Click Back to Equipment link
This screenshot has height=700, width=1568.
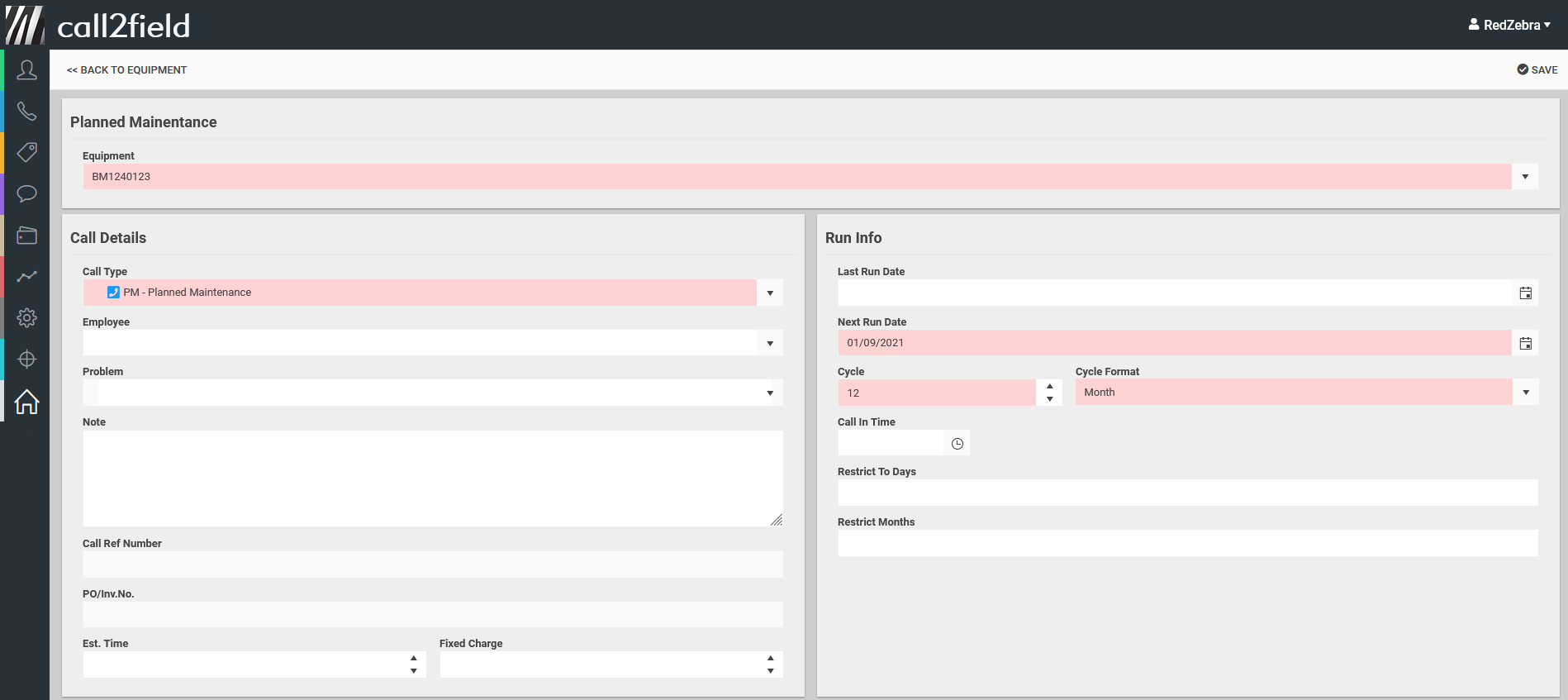(x=126, y=70)
